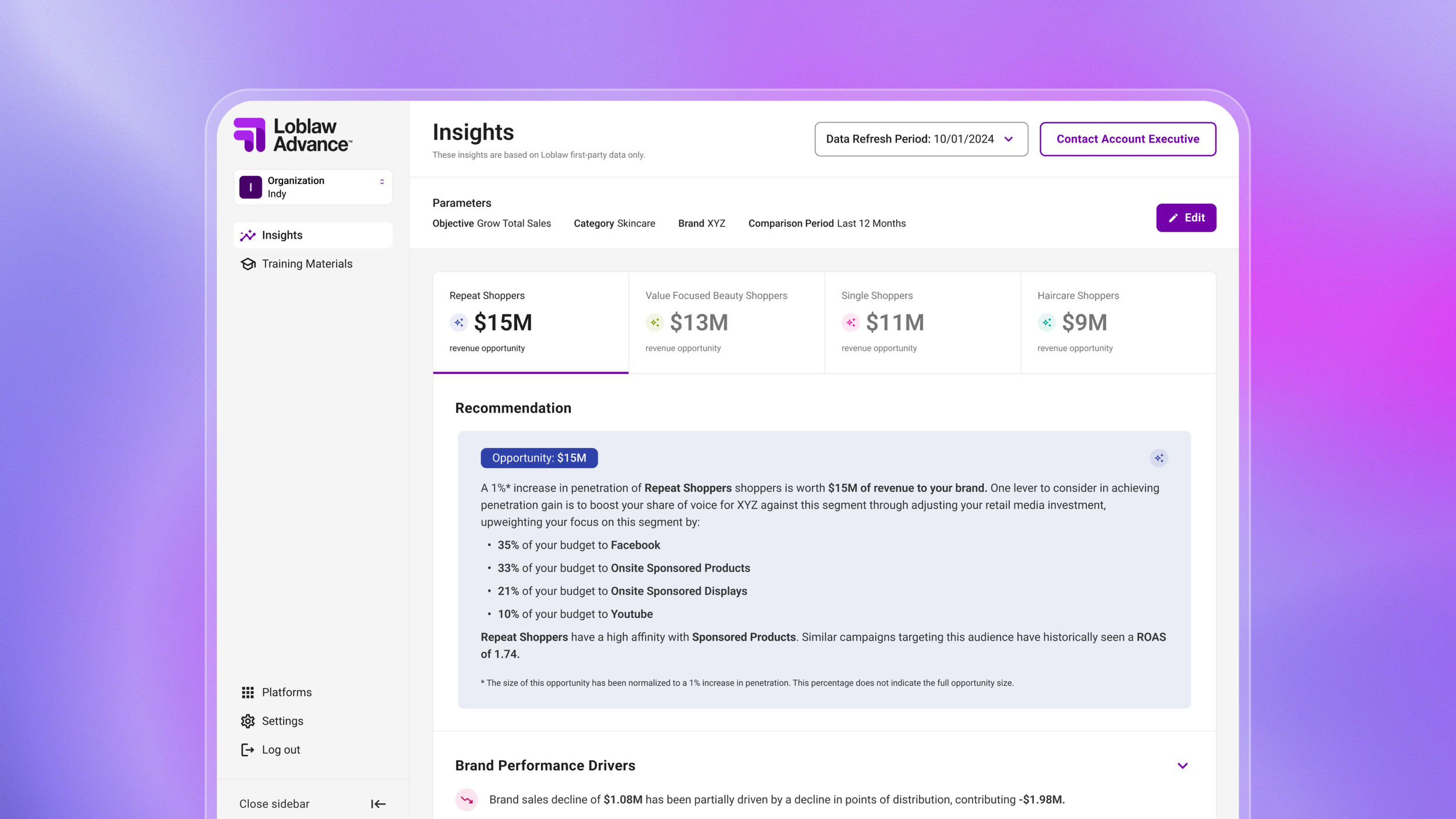Open Settings via the gear icon
The width and height of the screenshot is (1456, 819).
point(248,721)
